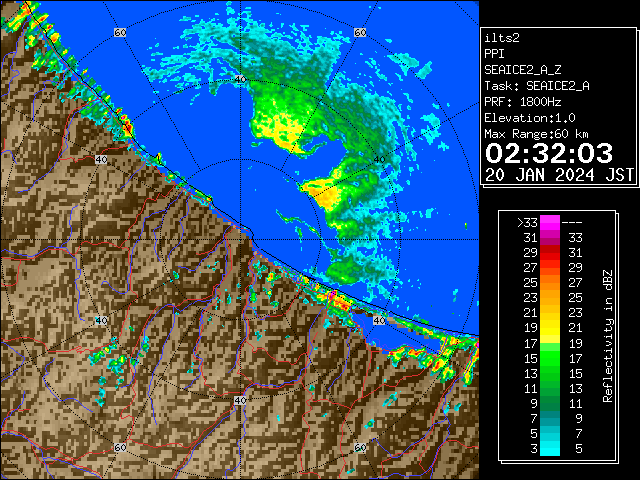Click the SEAICE2_A_Z product name
Image resolution: width=640 pixels, height=480 pixels.
(522, 70)
